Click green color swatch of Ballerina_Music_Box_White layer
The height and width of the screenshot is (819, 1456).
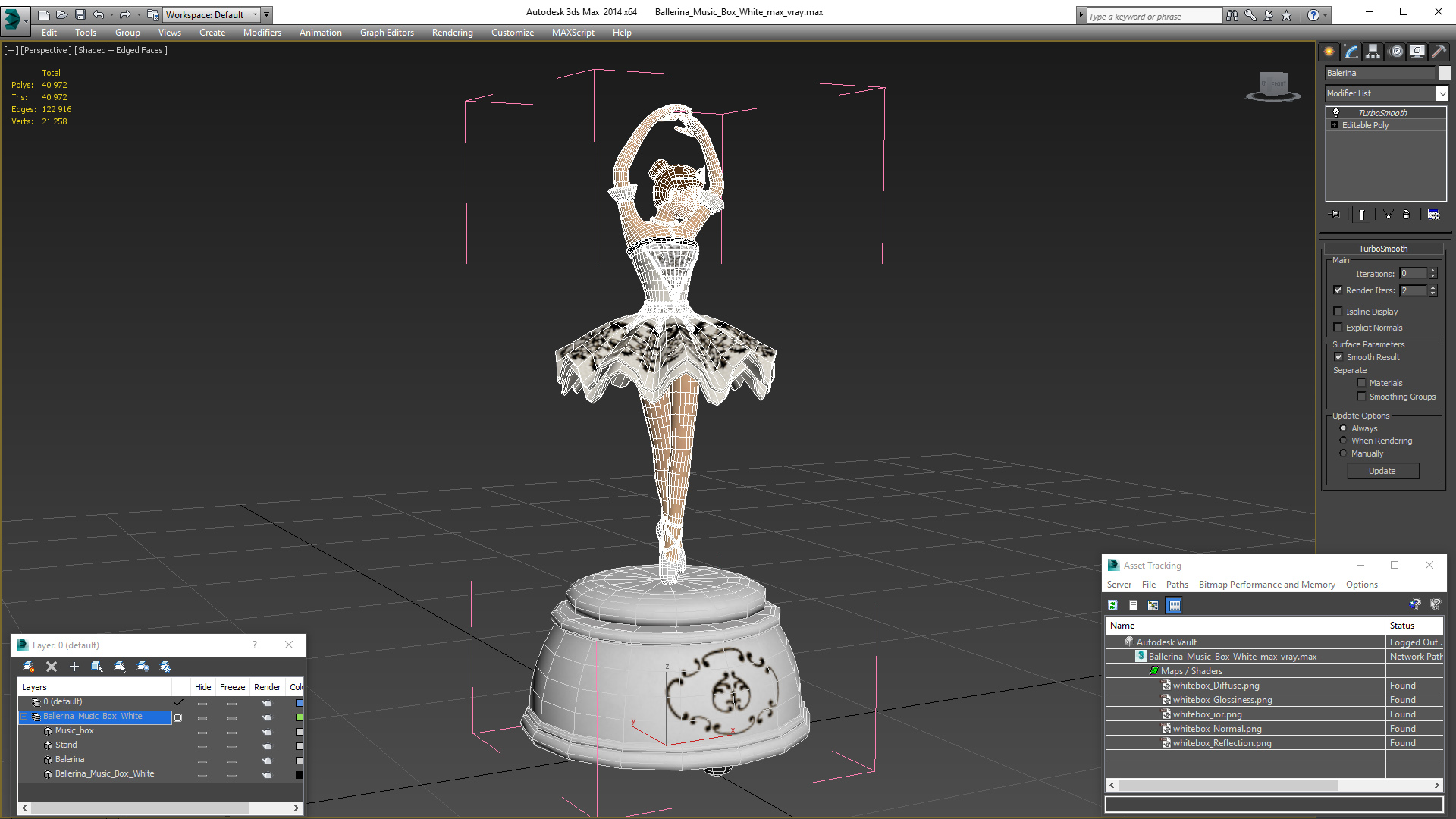click(299, 717)
